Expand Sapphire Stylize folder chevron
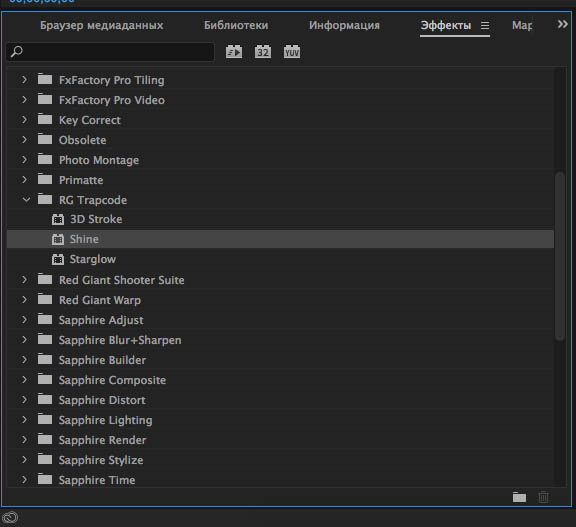The height and width of the screenshot is (527, 576). coord(24,459)
